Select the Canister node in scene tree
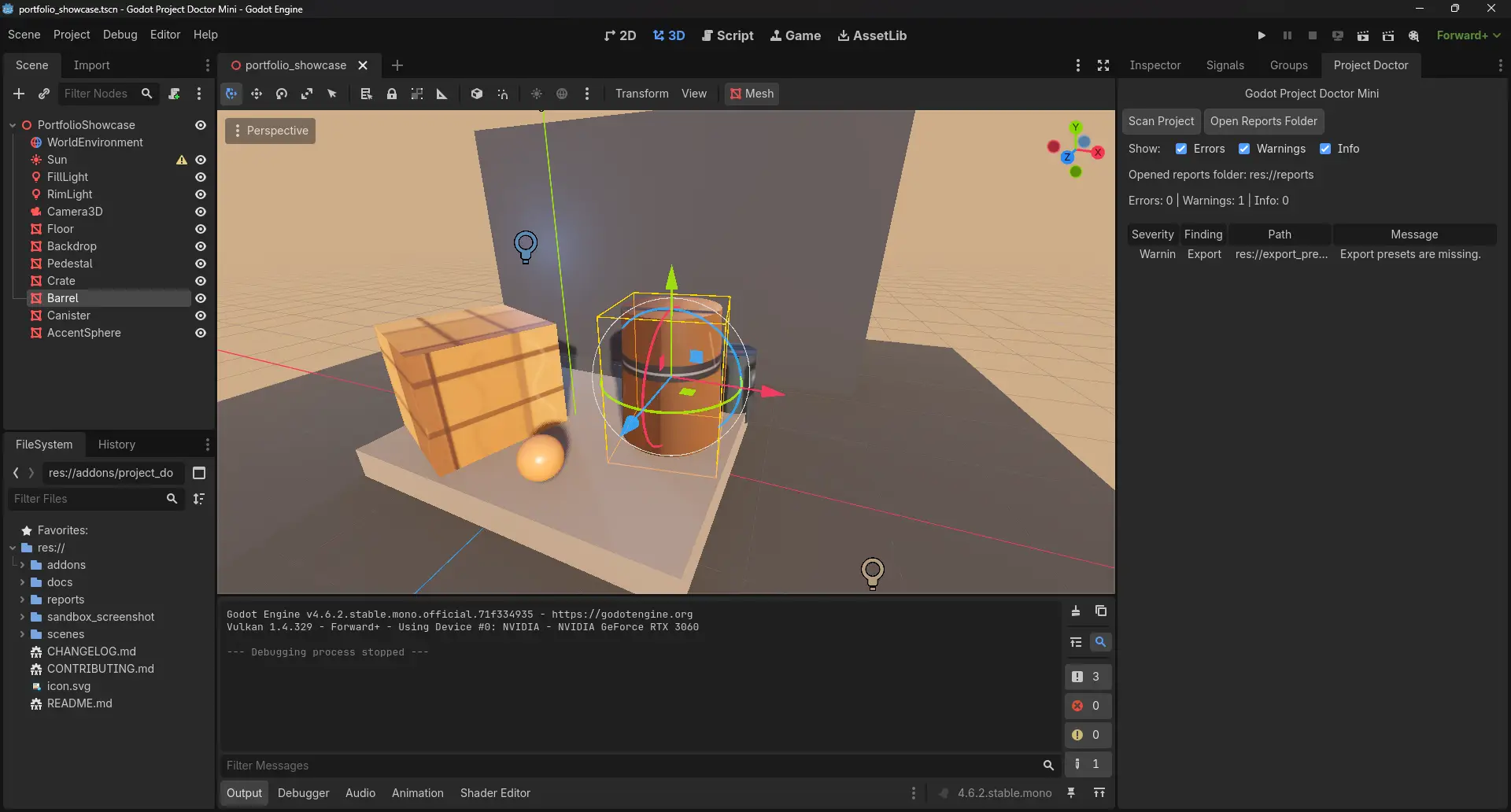This screenshot has height=812, width=1511. click(x=68, y=316)
